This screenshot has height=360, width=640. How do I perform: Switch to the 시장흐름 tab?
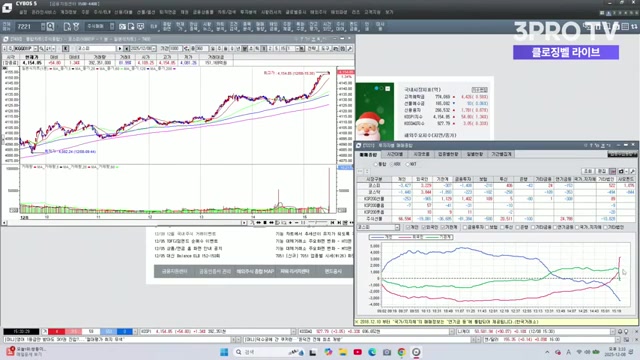pyautogui.click(x=421, y=154)
